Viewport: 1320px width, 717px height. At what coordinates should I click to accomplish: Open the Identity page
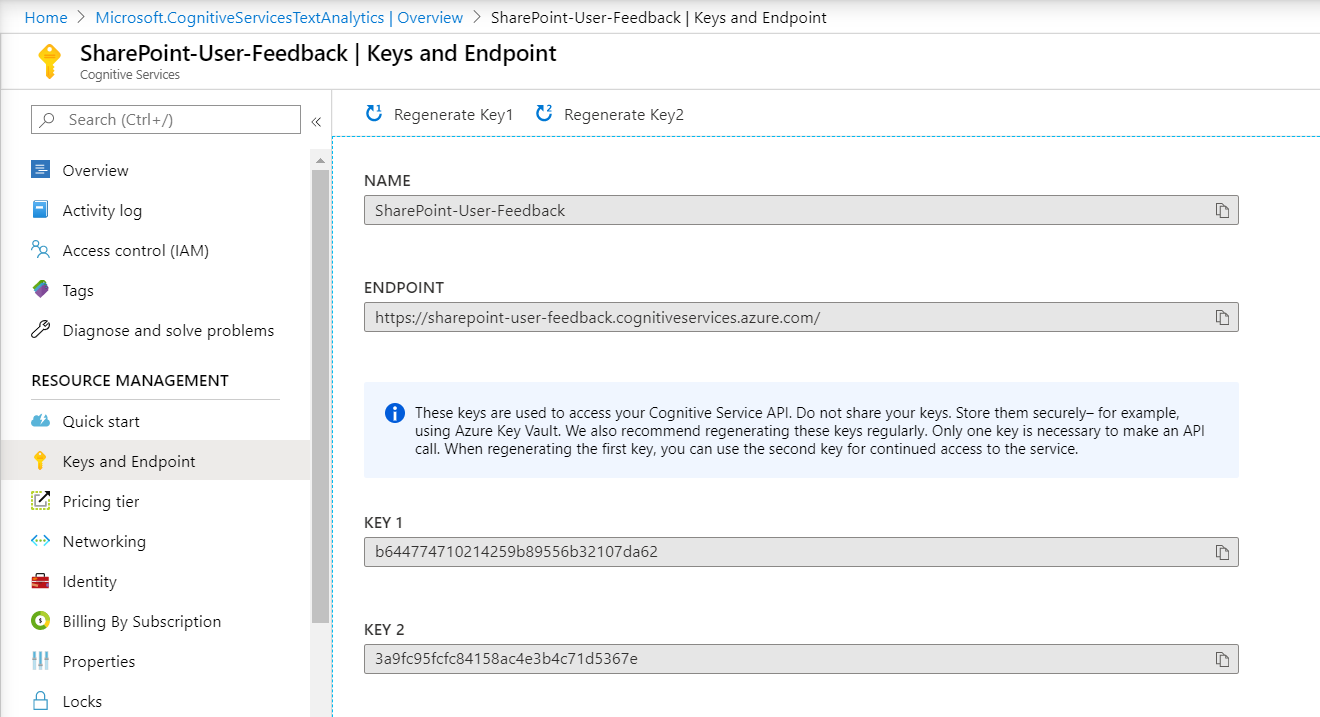click(x=89, y=581)
